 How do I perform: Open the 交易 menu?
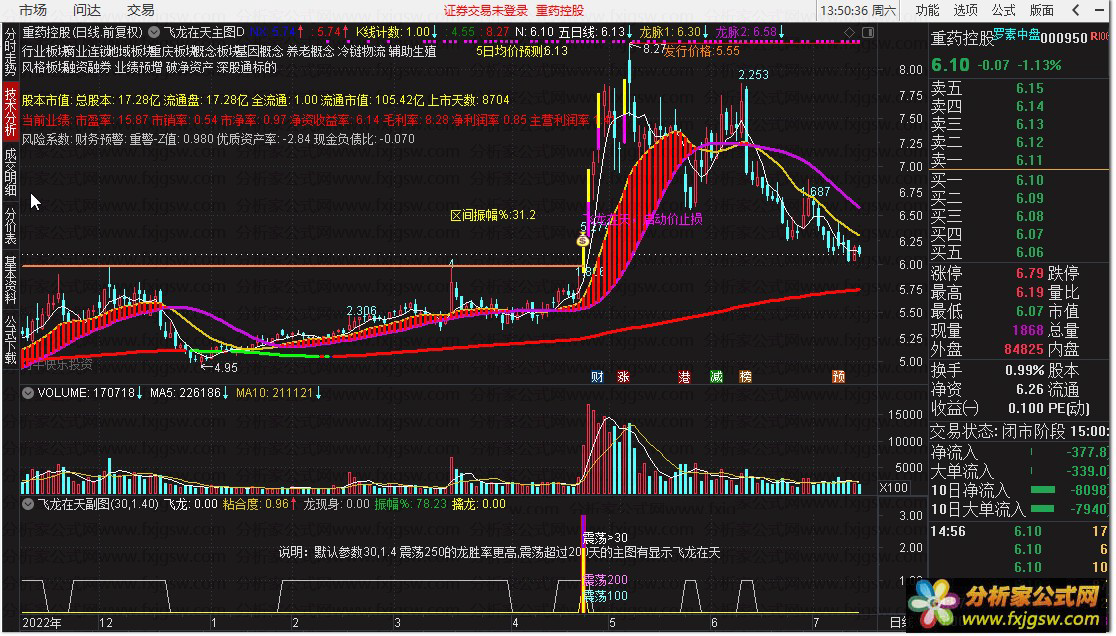141,10
